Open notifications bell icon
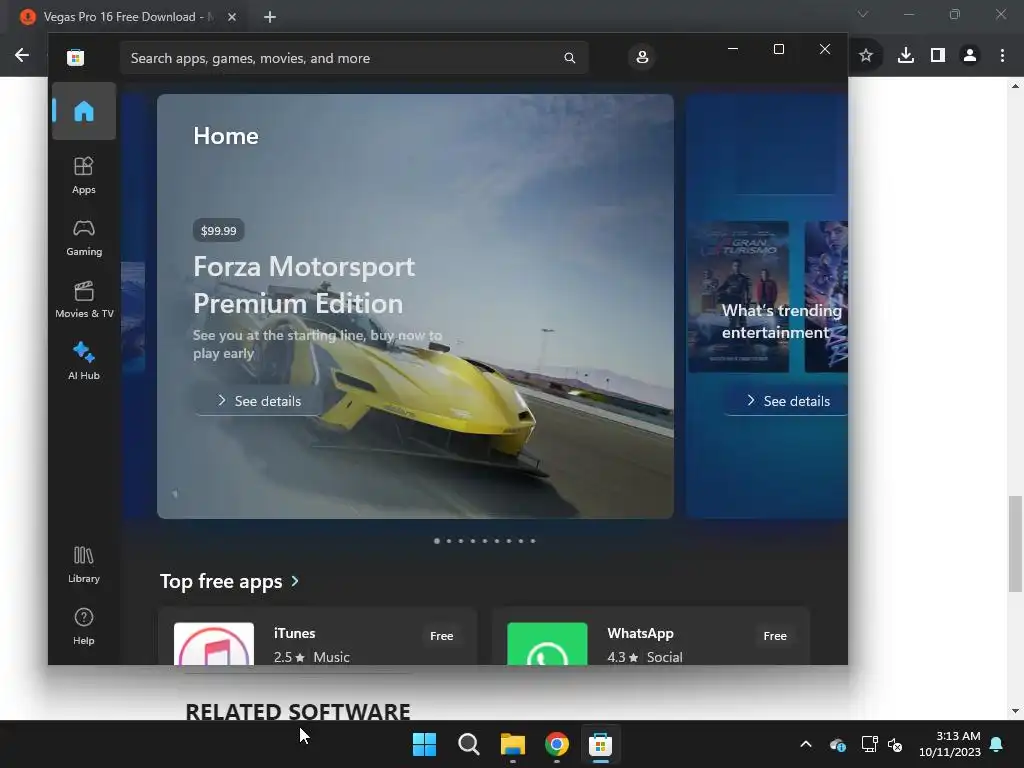The width and height of the screenshot is (1024, 768). (997, 744)
